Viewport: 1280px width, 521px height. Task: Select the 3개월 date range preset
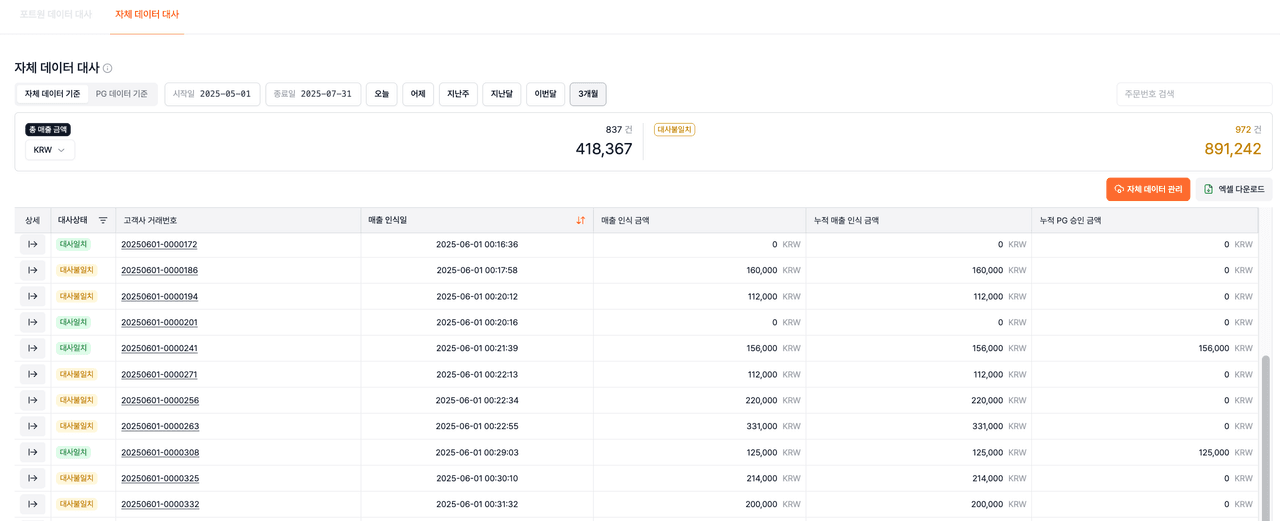coord(587,94)
